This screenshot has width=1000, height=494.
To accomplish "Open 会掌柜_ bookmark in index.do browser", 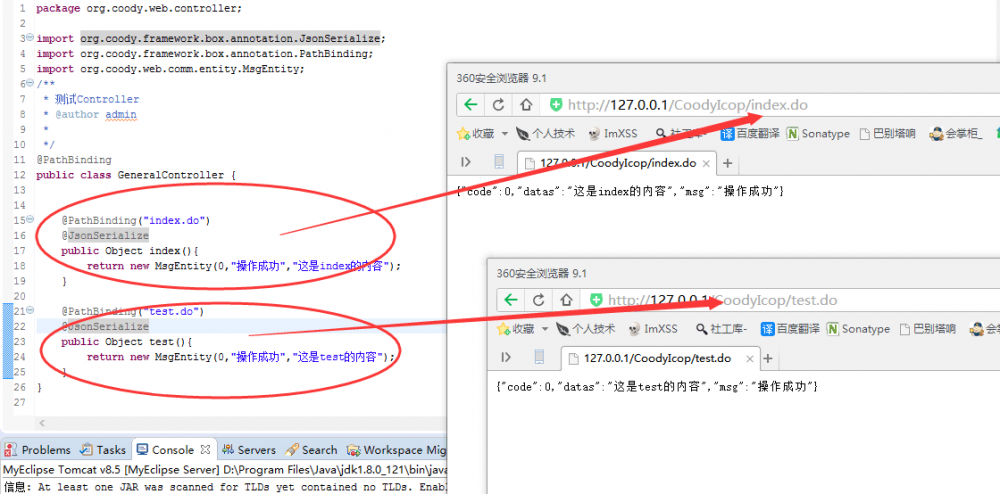I will click(956, 134).
